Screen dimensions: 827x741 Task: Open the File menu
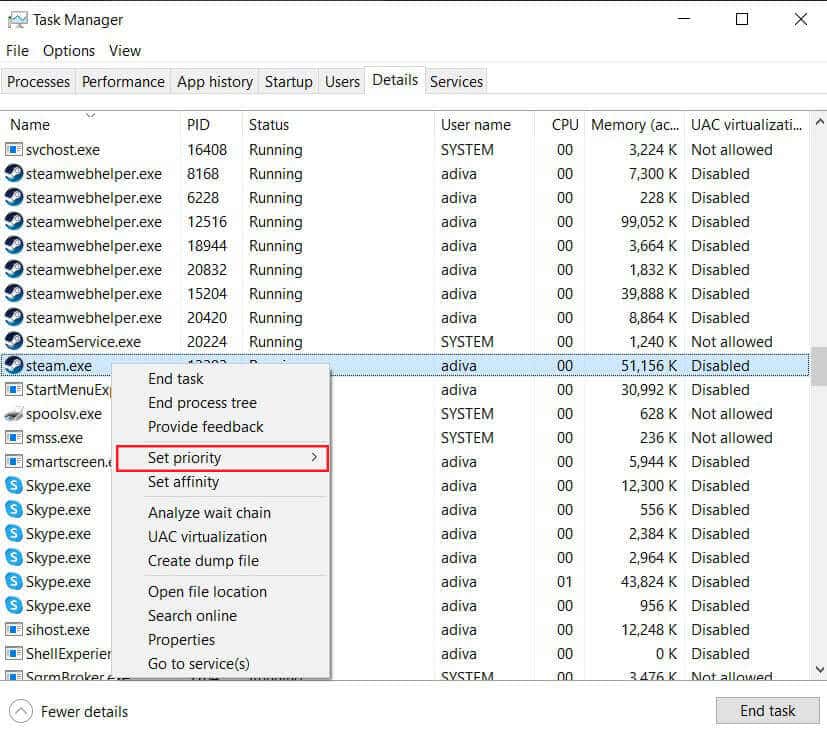click(x=17, y=51)
